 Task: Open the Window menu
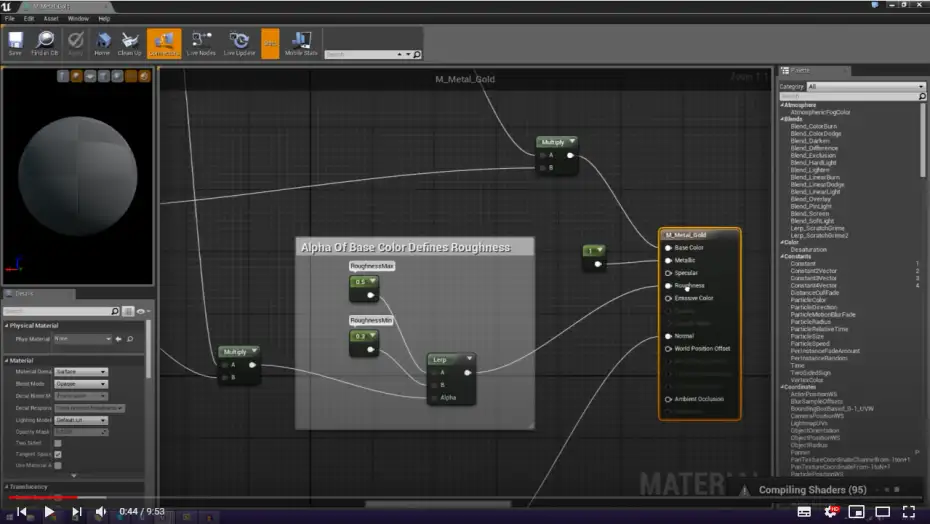coord(78,18)
